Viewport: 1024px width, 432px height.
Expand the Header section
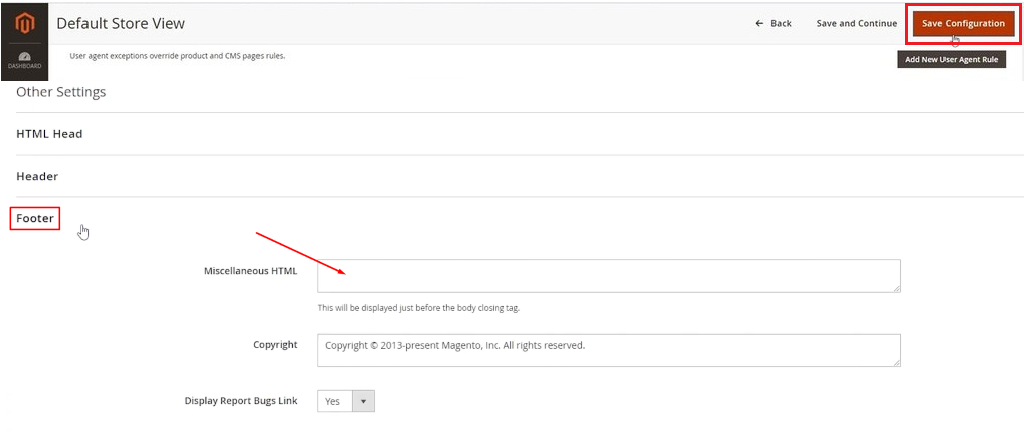[37, 176]
